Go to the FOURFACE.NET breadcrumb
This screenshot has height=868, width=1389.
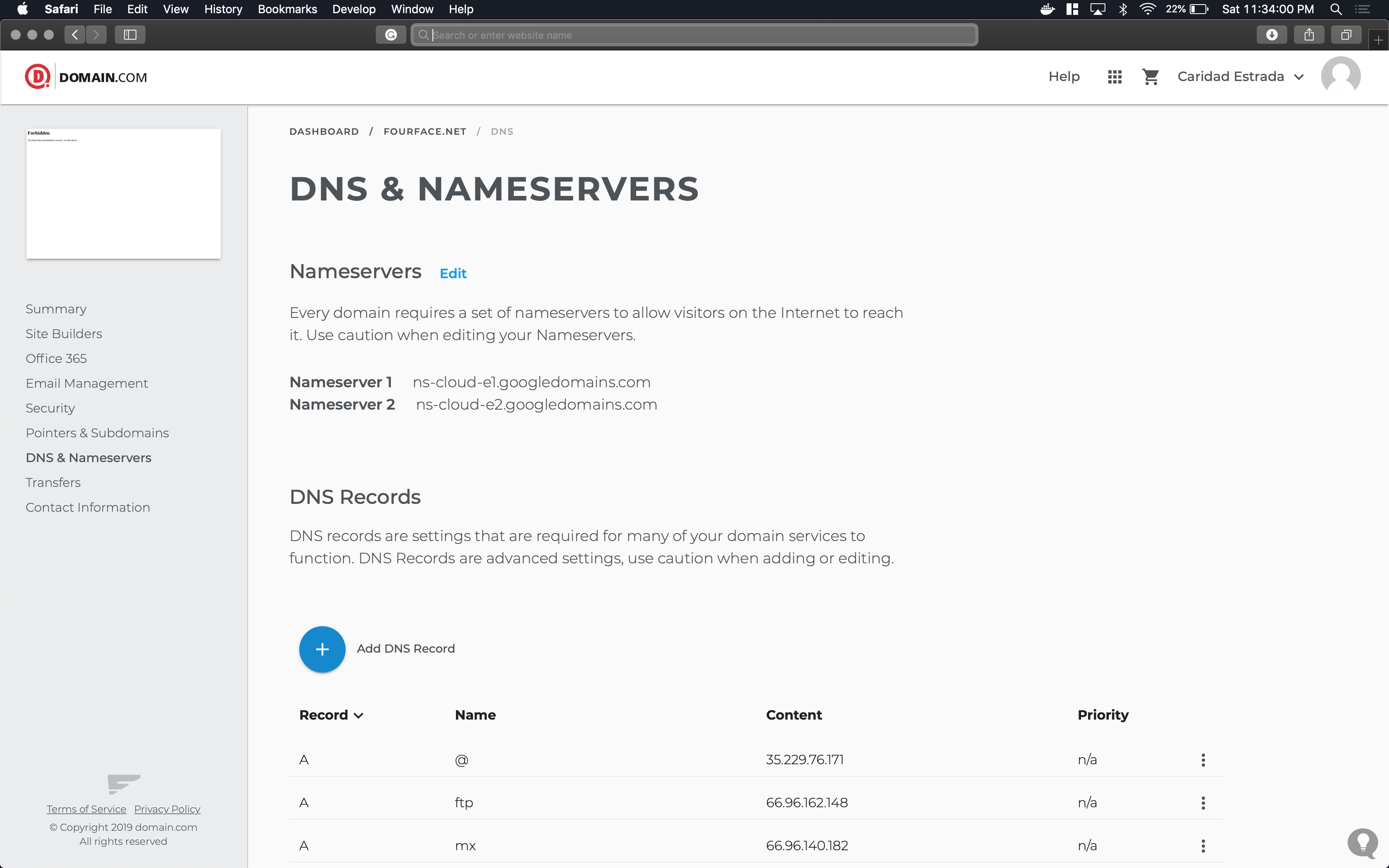click(425, 131)
